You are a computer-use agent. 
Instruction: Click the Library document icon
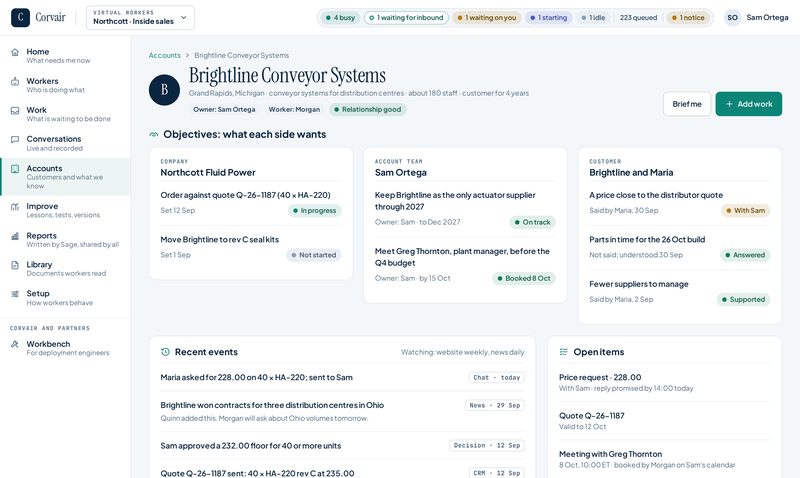click(15, 265)
